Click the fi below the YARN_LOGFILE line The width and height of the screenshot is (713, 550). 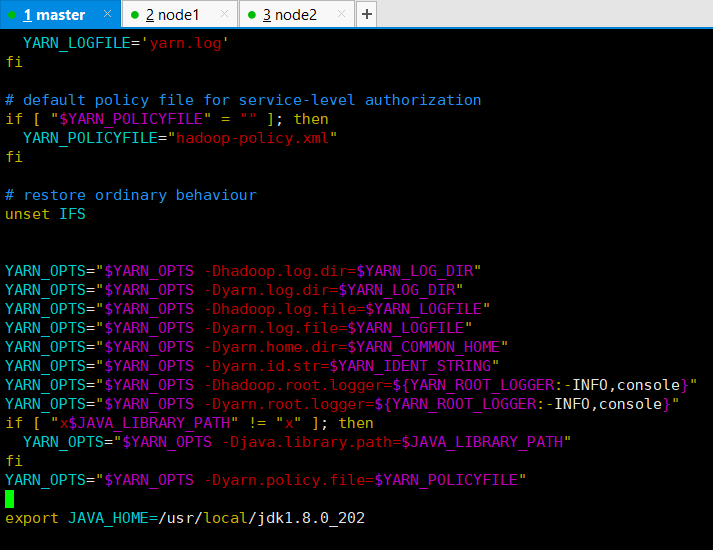click(14, 62)
